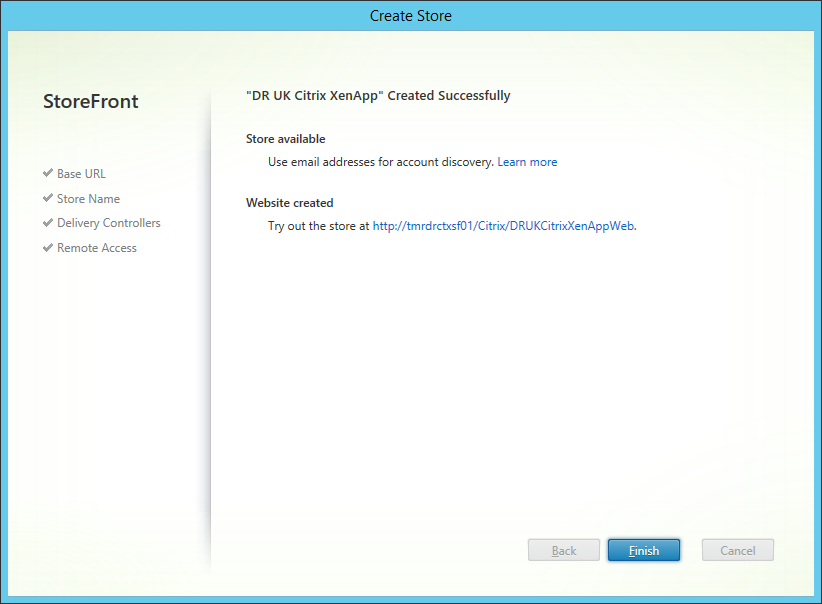This screenshot has height=604, width=822.
Task: Click the "Try out the store at" text
Action: 319,226
